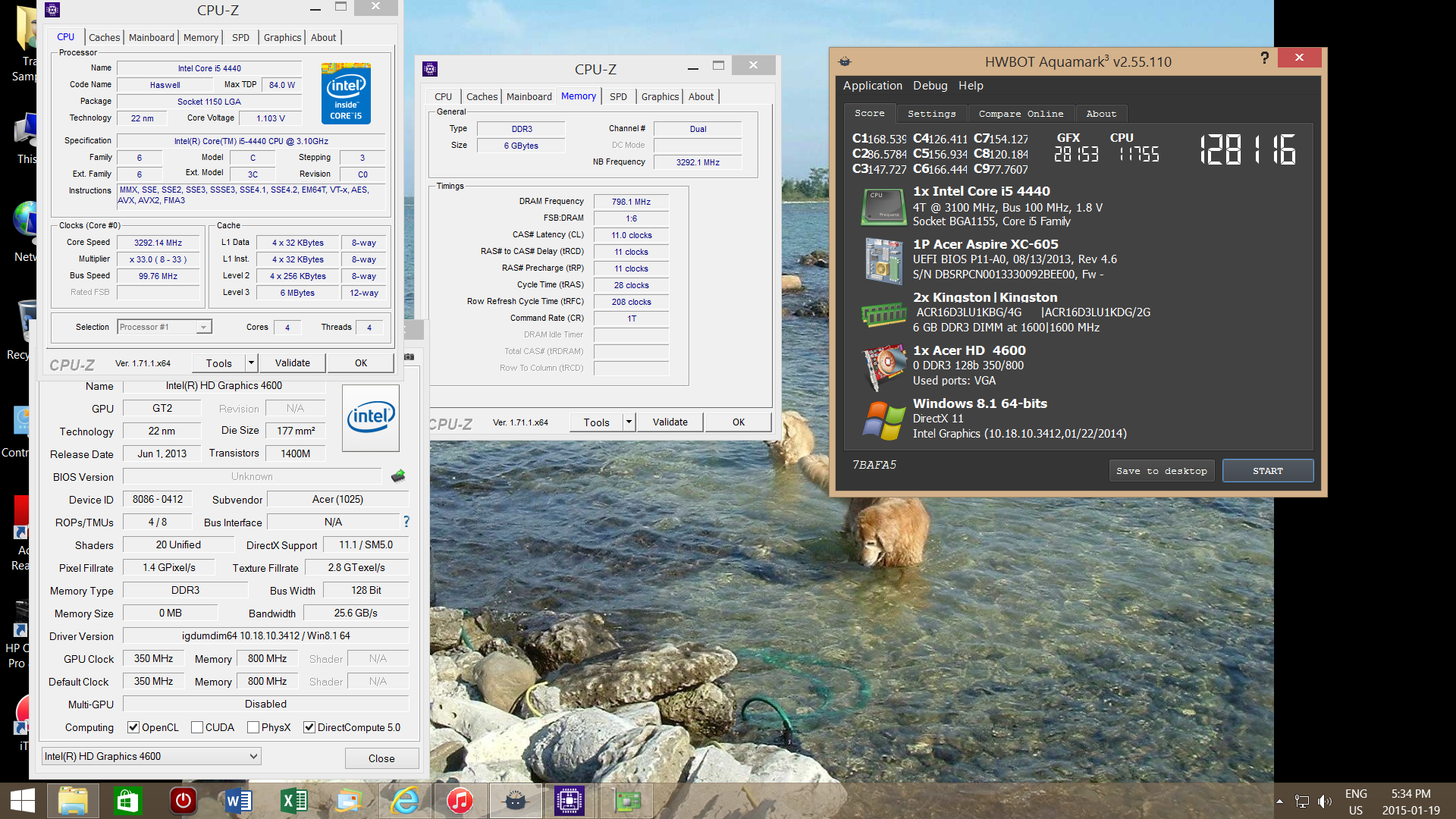
Task: Open File Explorer from the taskbar
Action: pyautogui.click(x=73, y=801)
